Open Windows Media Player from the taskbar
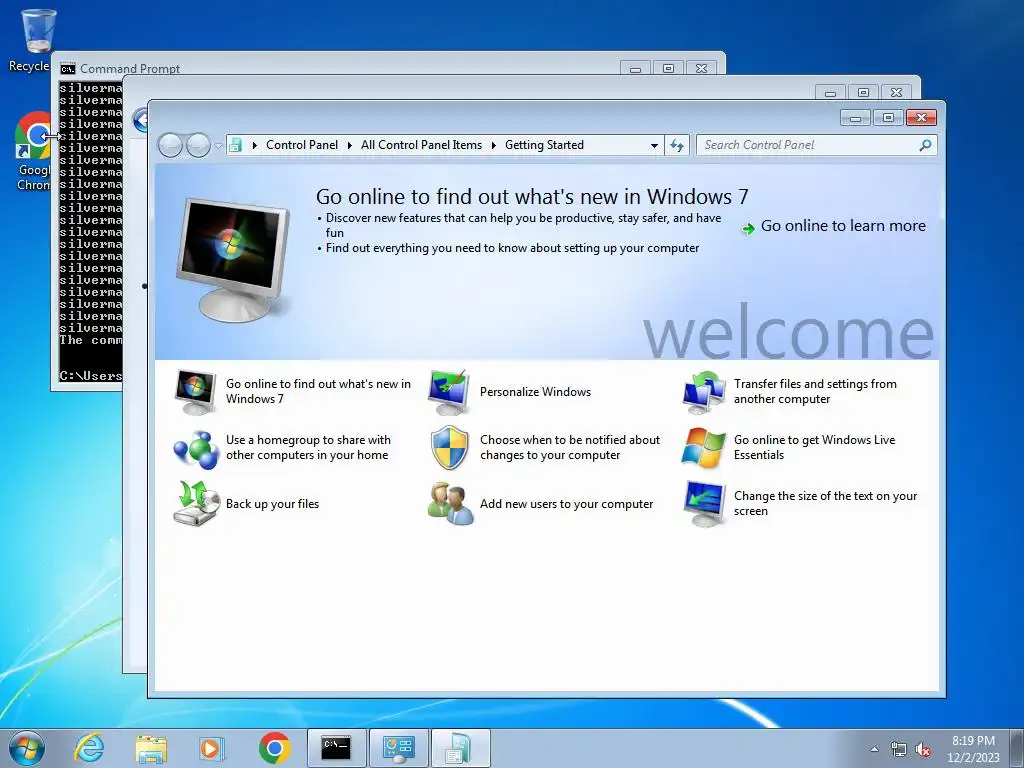1024x768 pixels. [212, 748]
